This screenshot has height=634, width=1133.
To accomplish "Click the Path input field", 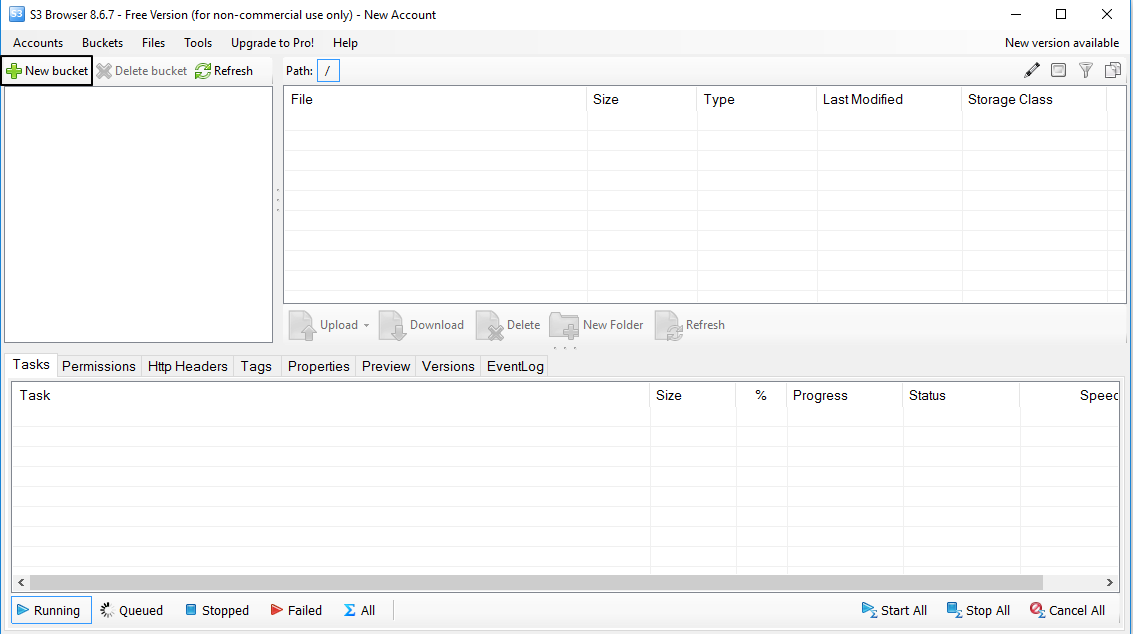I will (x=328, y=71).
